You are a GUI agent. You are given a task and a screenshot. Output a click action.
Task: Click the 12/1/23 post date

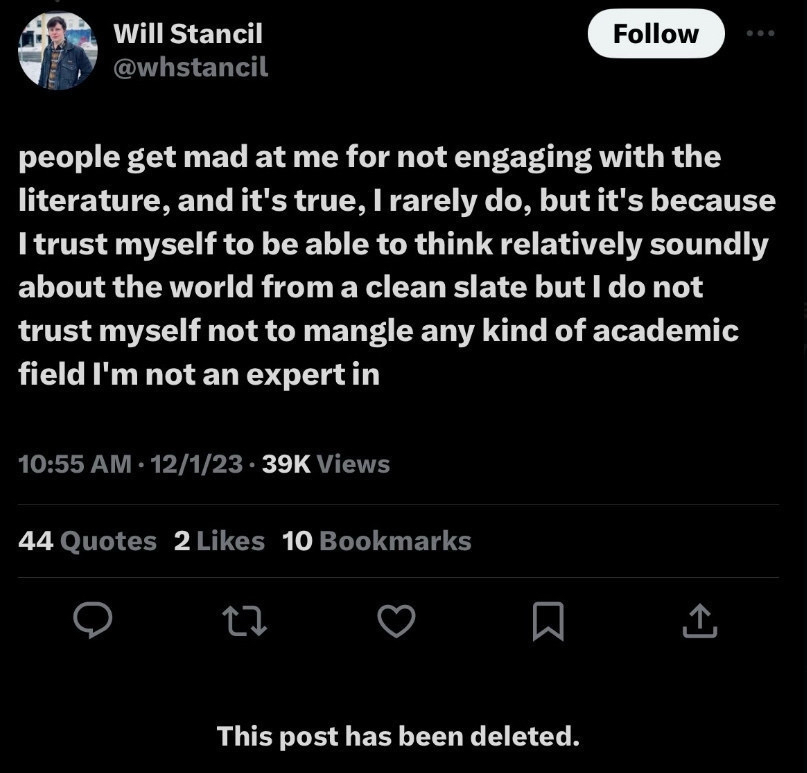click(x=196, y=464)
